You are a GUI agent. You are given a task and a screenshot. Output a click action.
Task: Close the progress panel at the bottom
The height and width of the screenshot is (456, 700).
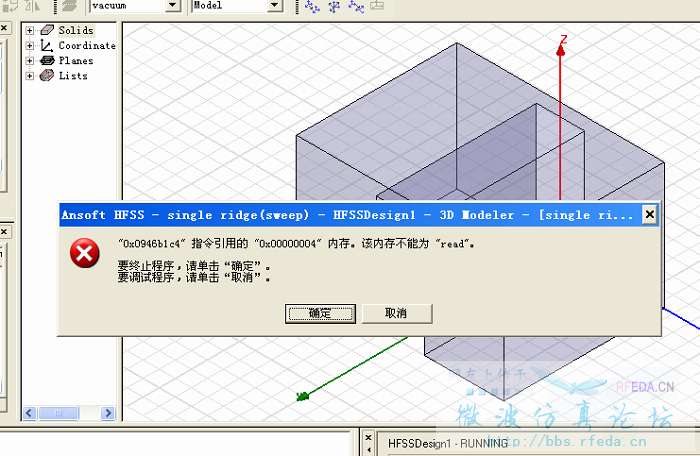coord(368,438)
